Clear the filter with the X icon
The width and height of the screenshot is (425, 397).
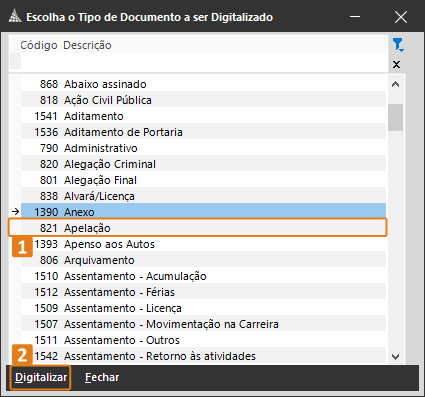396,64
